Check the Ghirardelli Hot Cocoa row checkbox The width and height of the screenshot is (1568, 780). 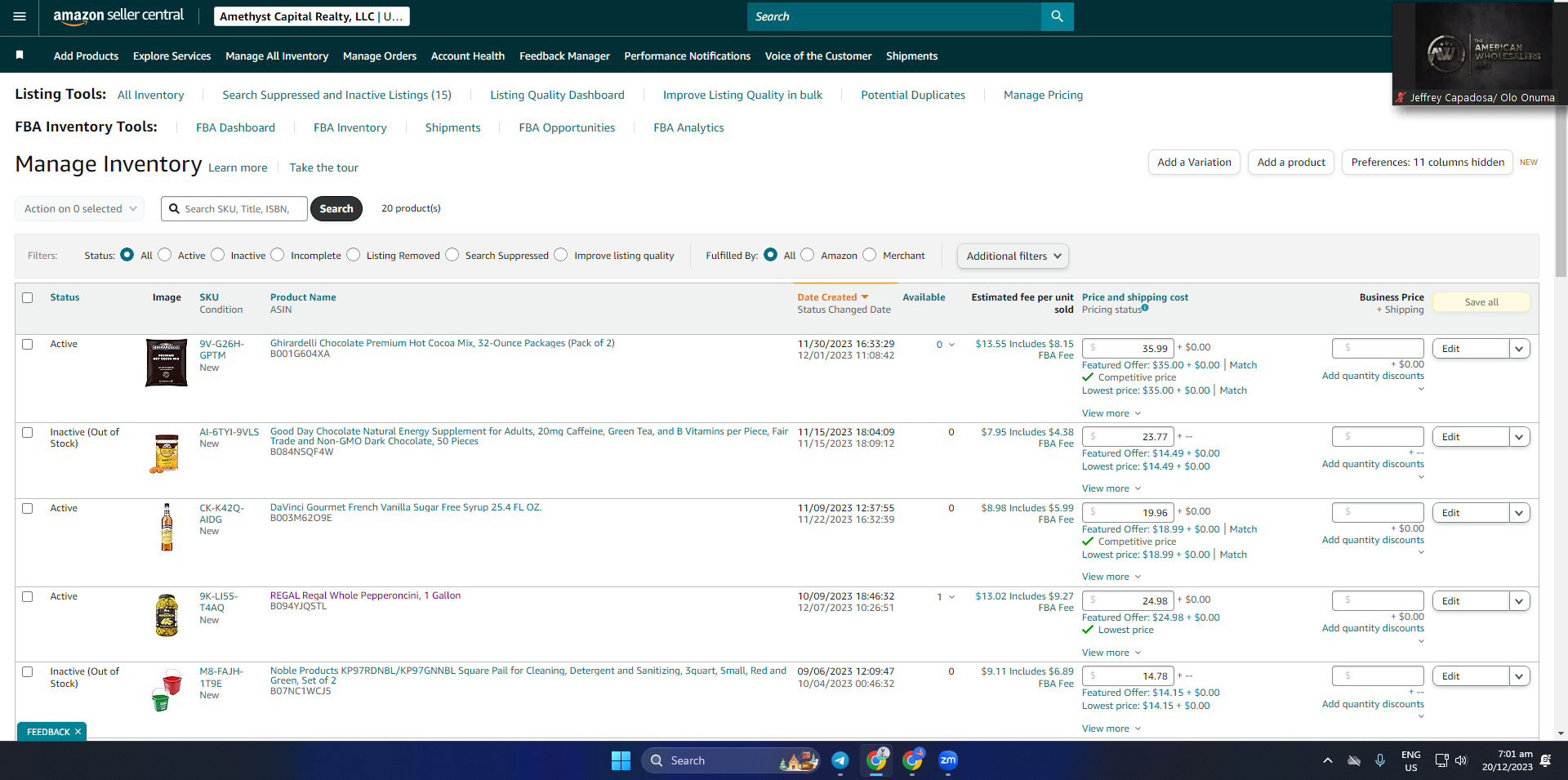[28, 344]
